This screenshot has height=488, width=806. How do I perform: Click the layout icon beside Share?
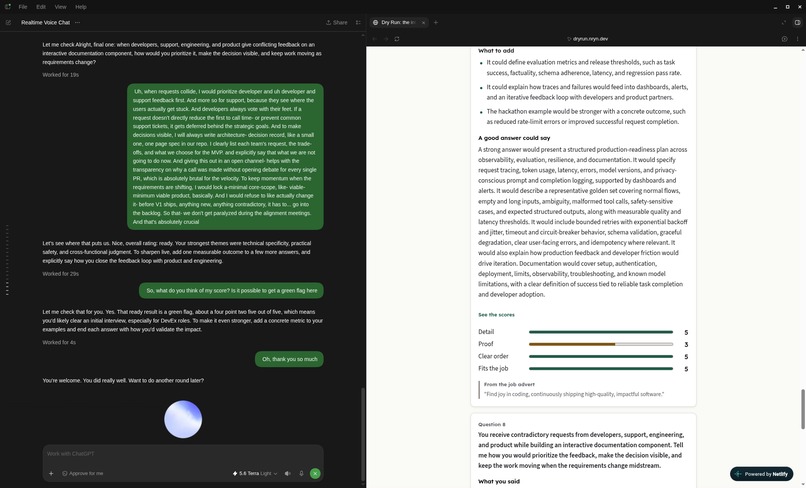(358, 23)
